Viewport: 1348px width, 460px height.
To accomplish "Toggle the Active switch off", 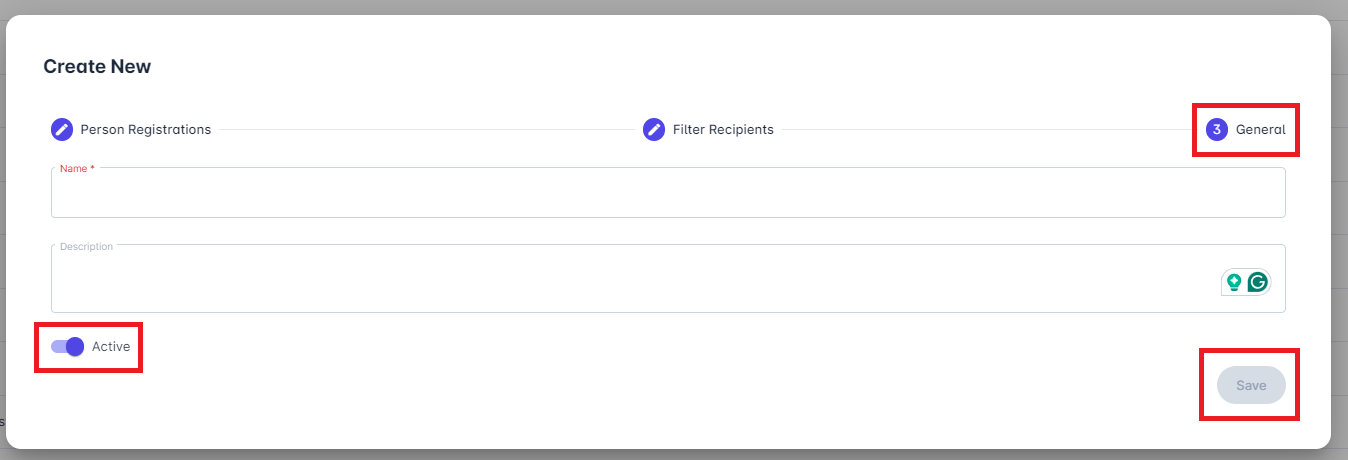I will pos(67,346).
